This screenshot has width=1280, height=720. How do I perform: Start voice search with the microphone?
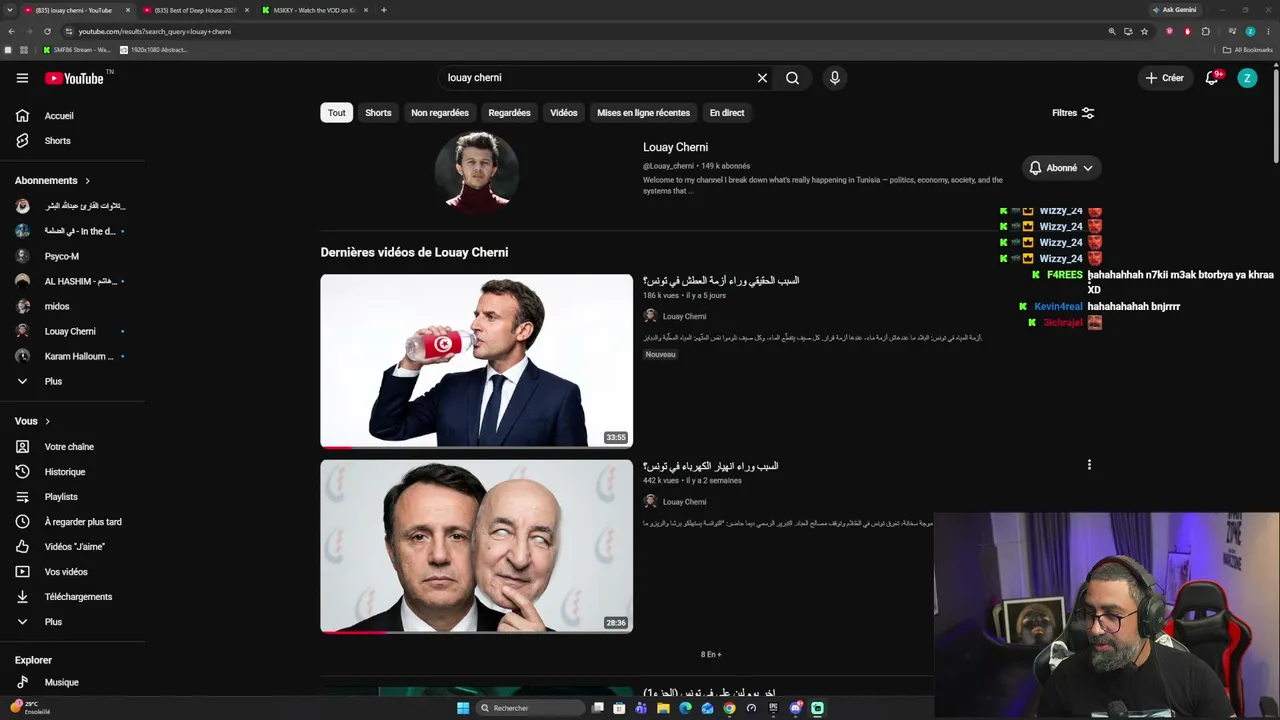[835, 78]
